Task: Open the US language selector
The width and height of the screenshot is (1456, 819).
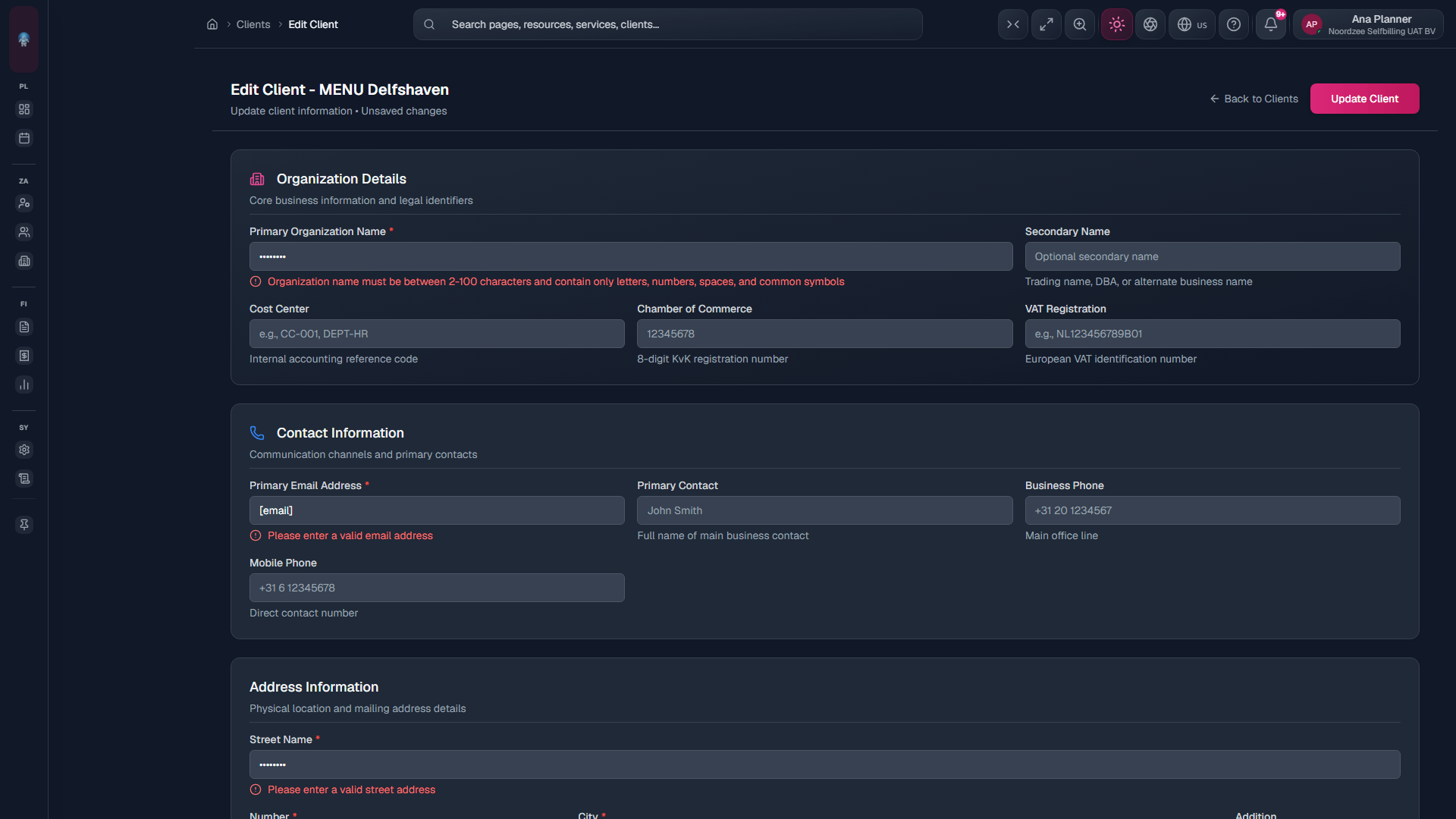Action: point(1192,24)
